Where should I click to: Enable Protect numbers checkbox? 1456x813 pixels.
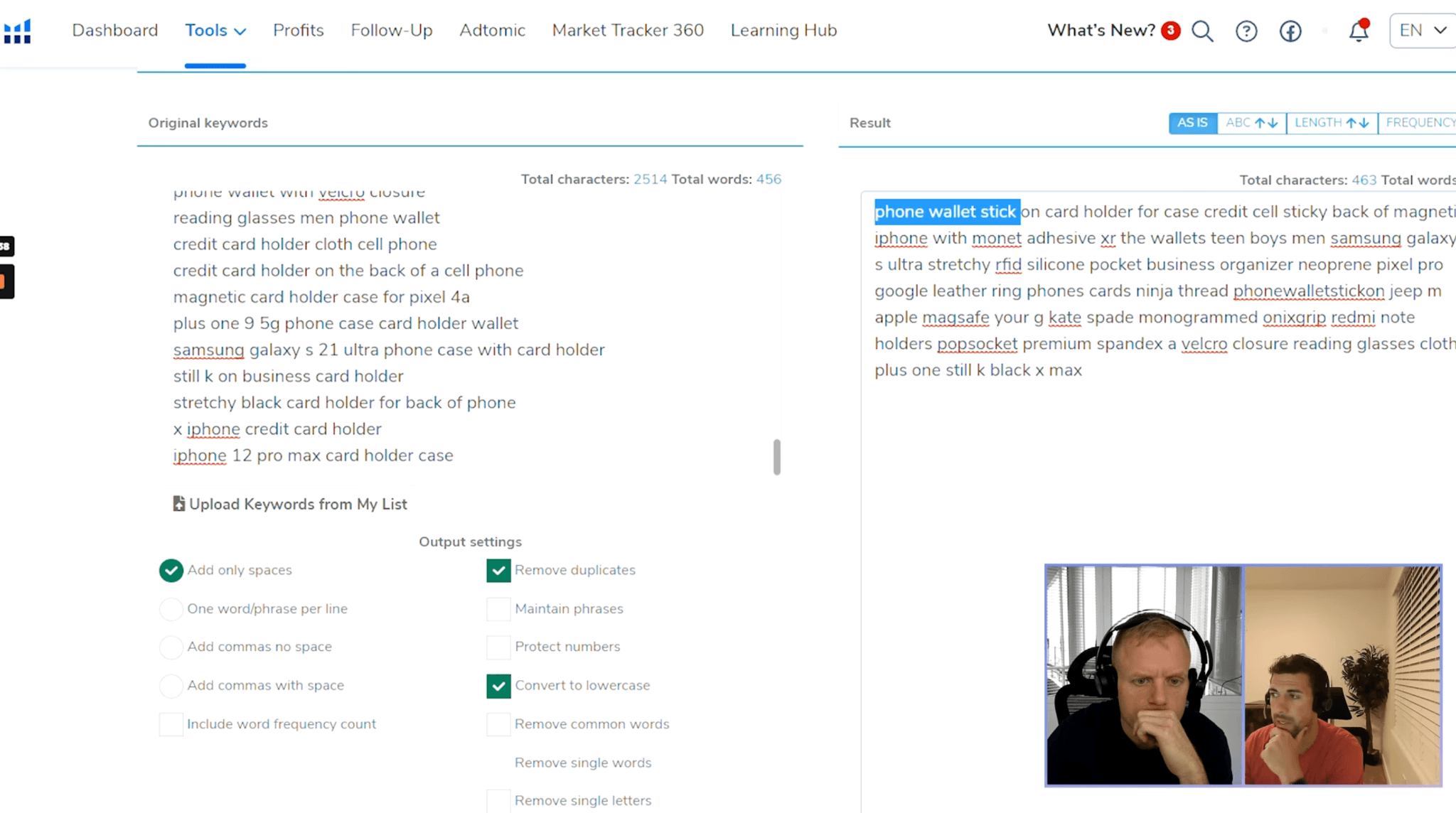pos(498,647)
